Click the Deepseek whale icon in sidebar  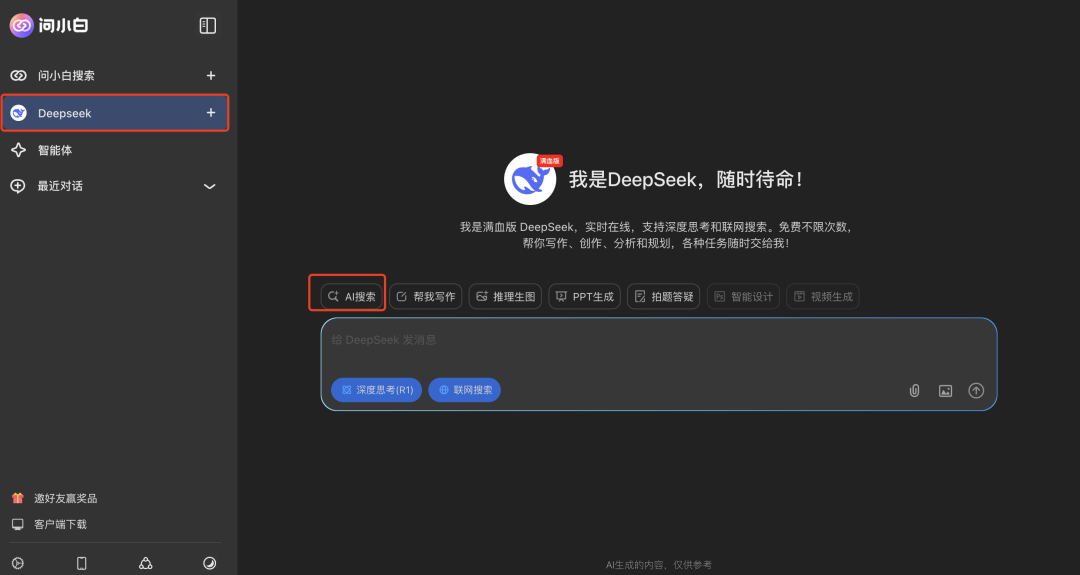pos(19,113)
